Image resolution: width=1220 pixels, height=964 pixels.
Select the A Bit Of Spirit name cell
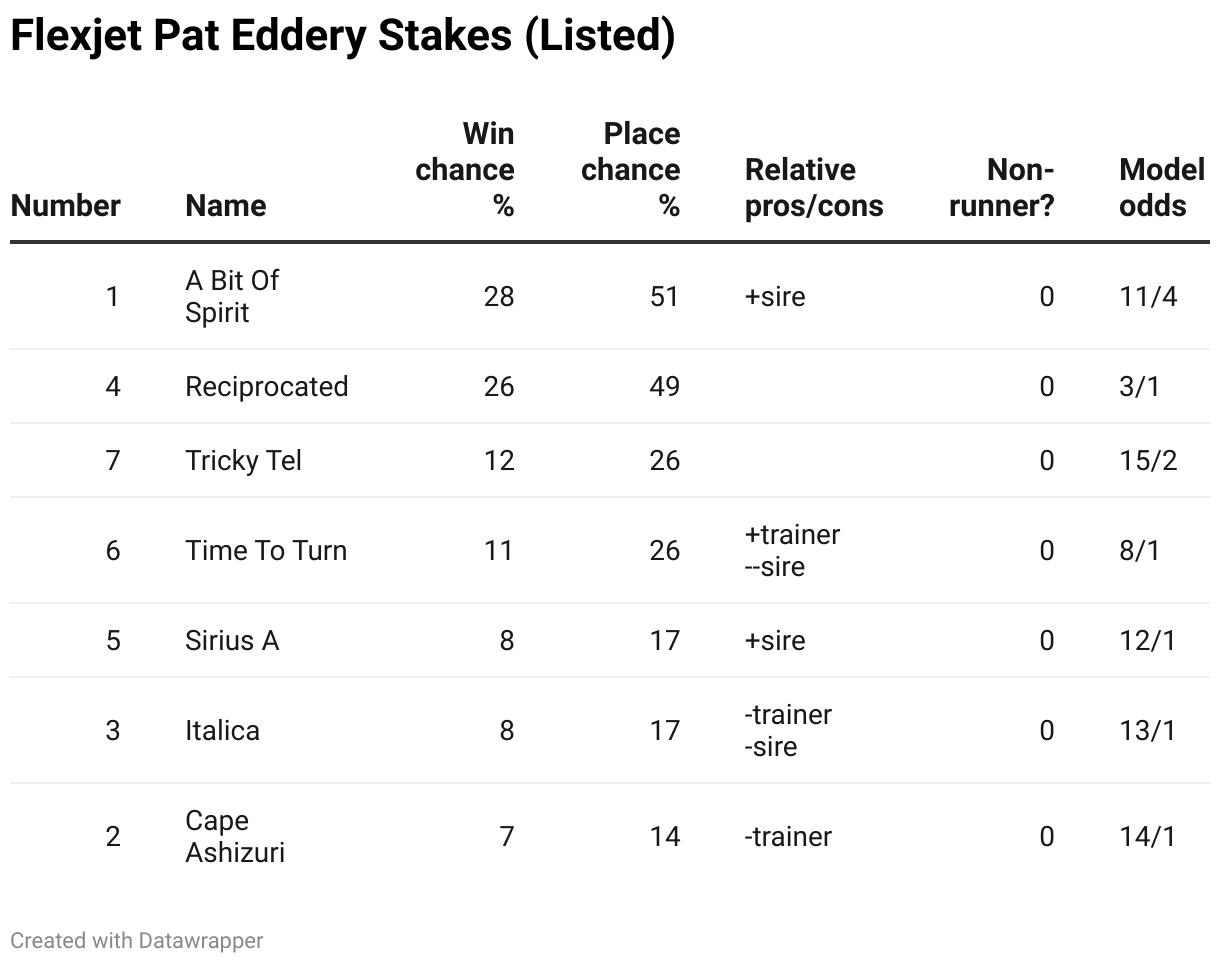coord(232,296)
